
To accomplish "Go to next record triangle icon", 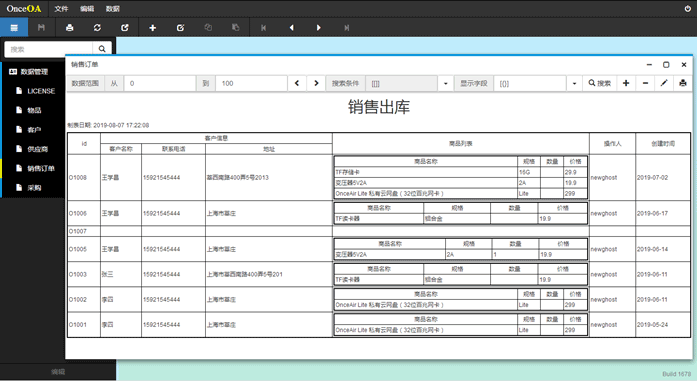I will click(319, 28).
